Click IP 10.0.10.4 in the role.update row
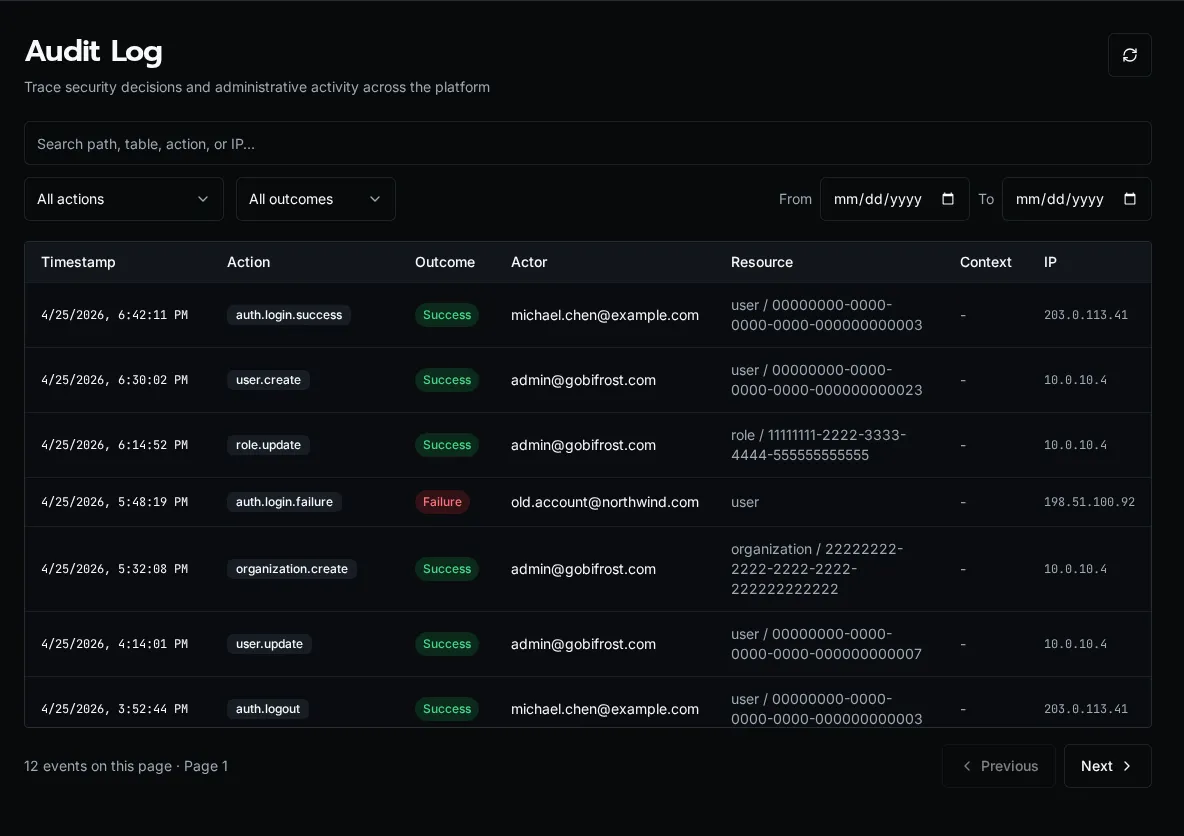This screenshot has width=1184, height=836. (x=1075, y=445)
